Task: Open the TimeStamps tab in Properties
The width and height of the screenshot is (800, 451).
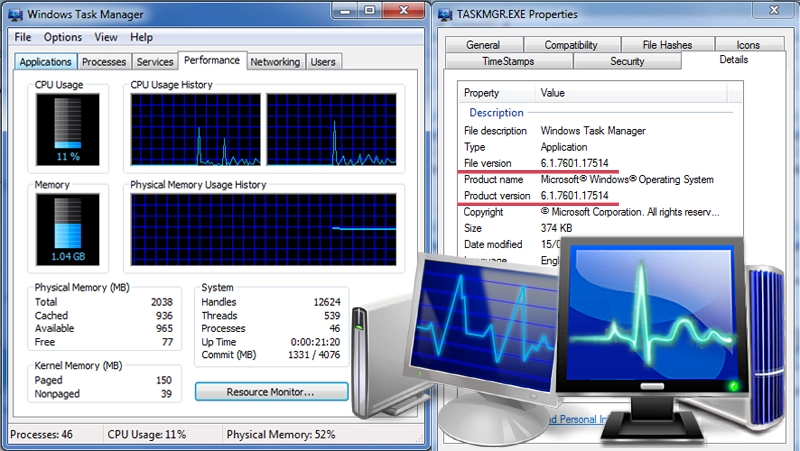Action: [x=508, y=61]
